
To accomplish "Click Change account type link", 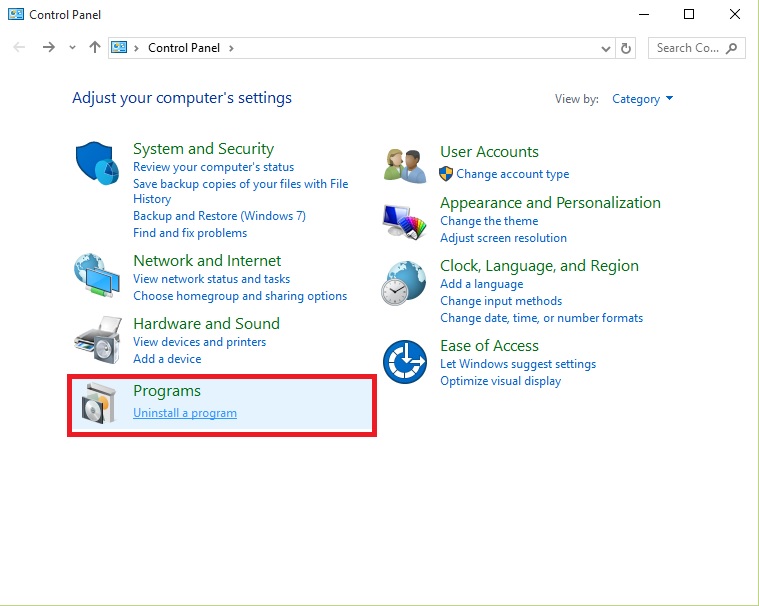I will (x=513, y=174).
